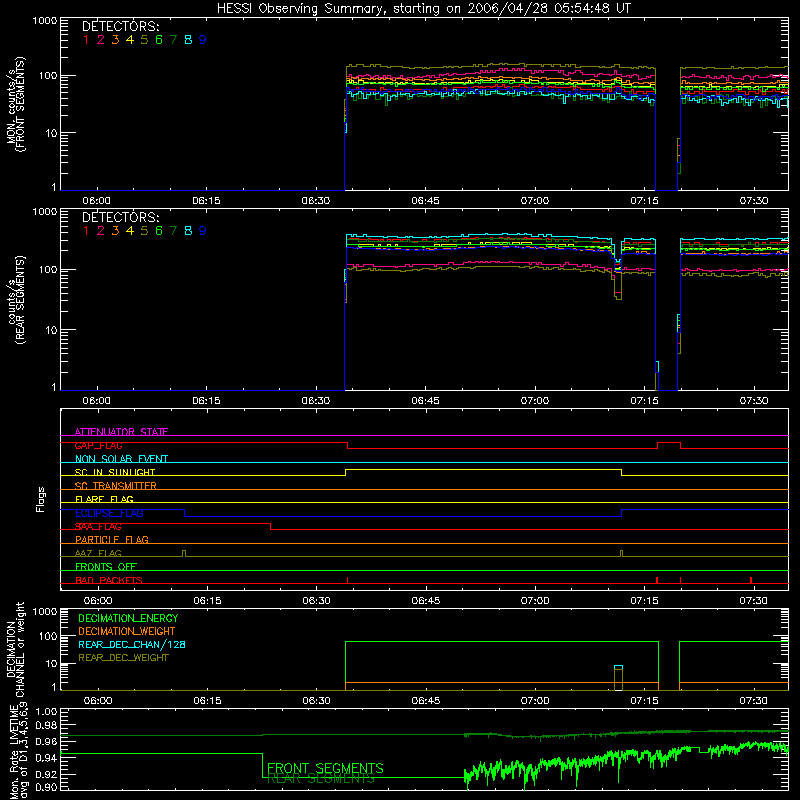Image resolution: width=800 pixels, height=800 pixels.
Task: Click the REAR_DEC_WEIGHT legend entry
Action: coord(123,658)
